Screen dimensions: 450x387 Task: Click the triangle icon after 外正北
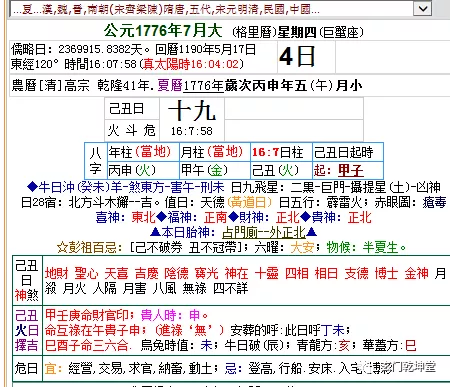[311, 232]
